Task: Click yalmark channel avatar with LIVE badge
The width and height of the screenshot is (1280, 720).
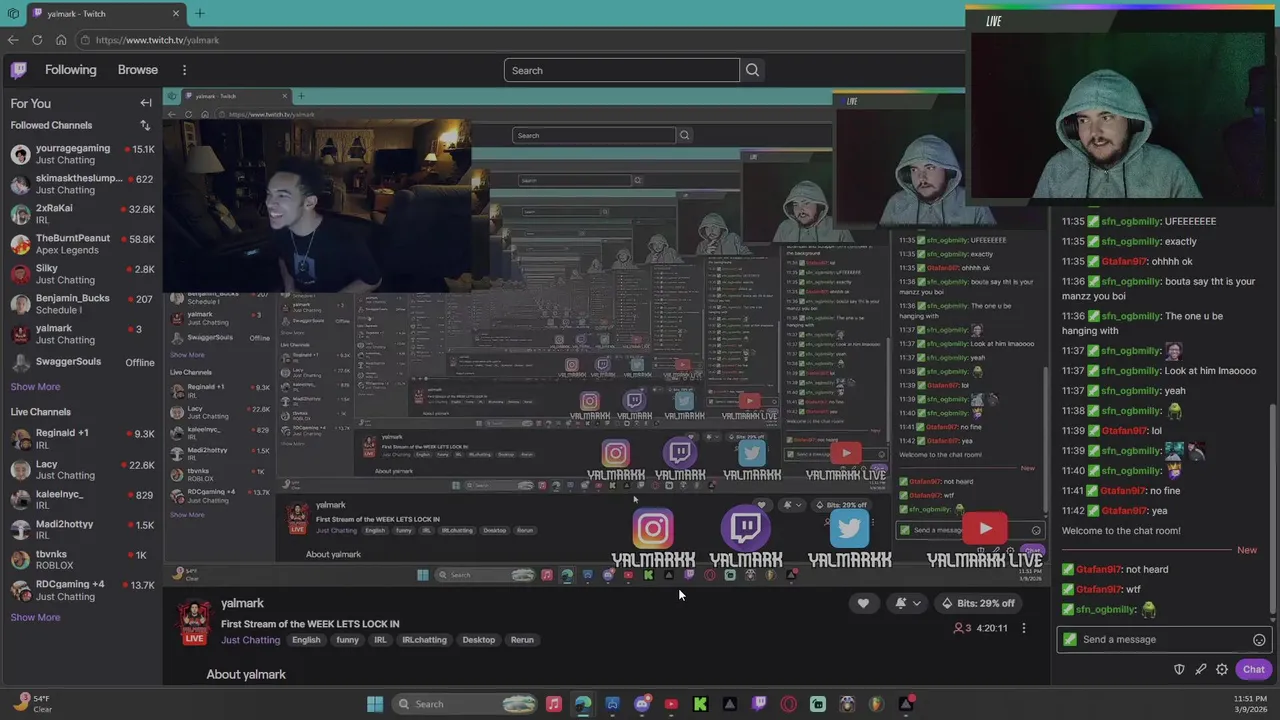Action: 194,622
